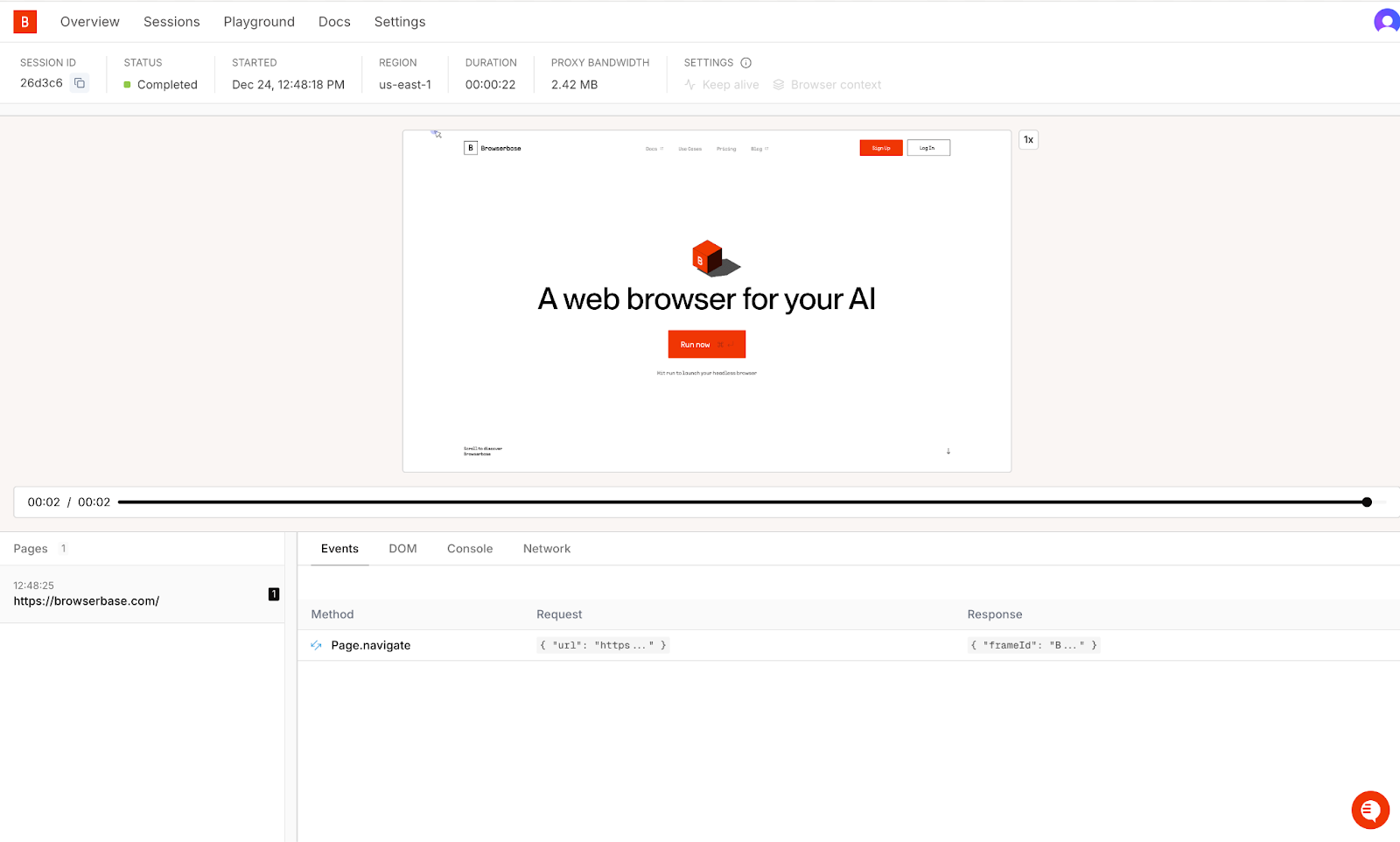
Task: Click the Keep alive label
Action: coord(731,85)
